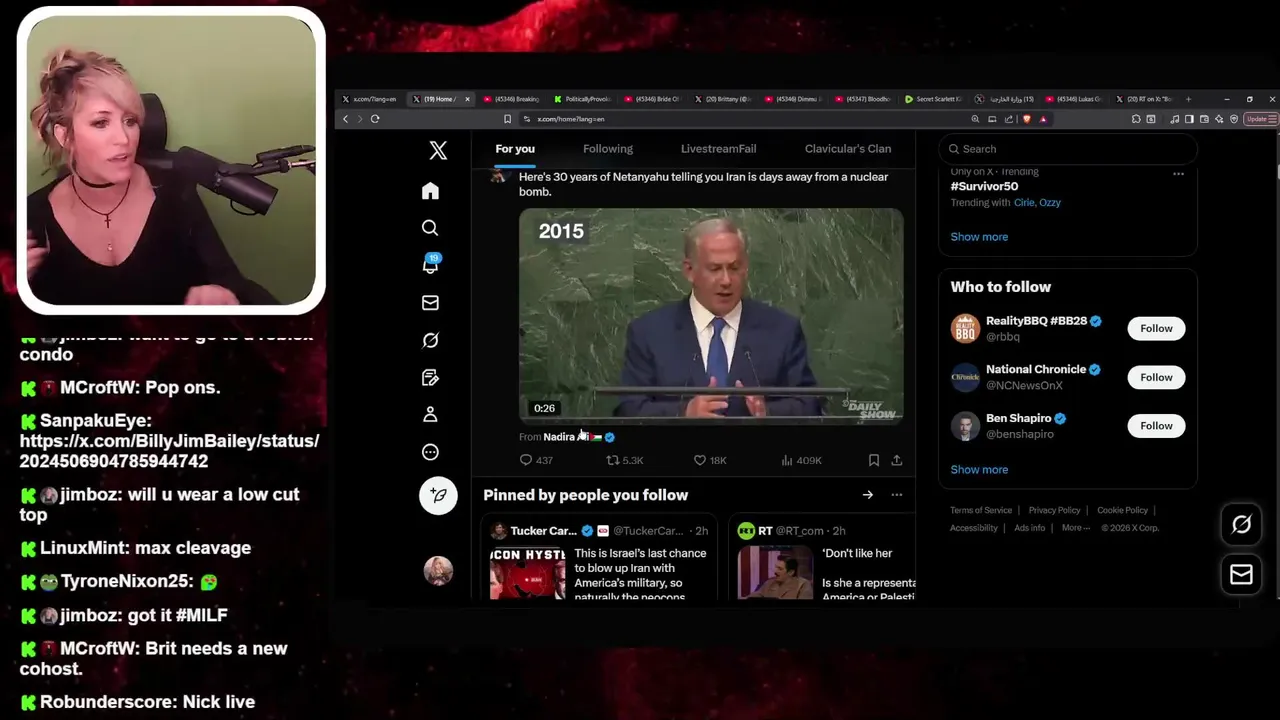Screen dimensions: 1280x720
Task: Click Show more under trending
Action: (x=979, y=237)
